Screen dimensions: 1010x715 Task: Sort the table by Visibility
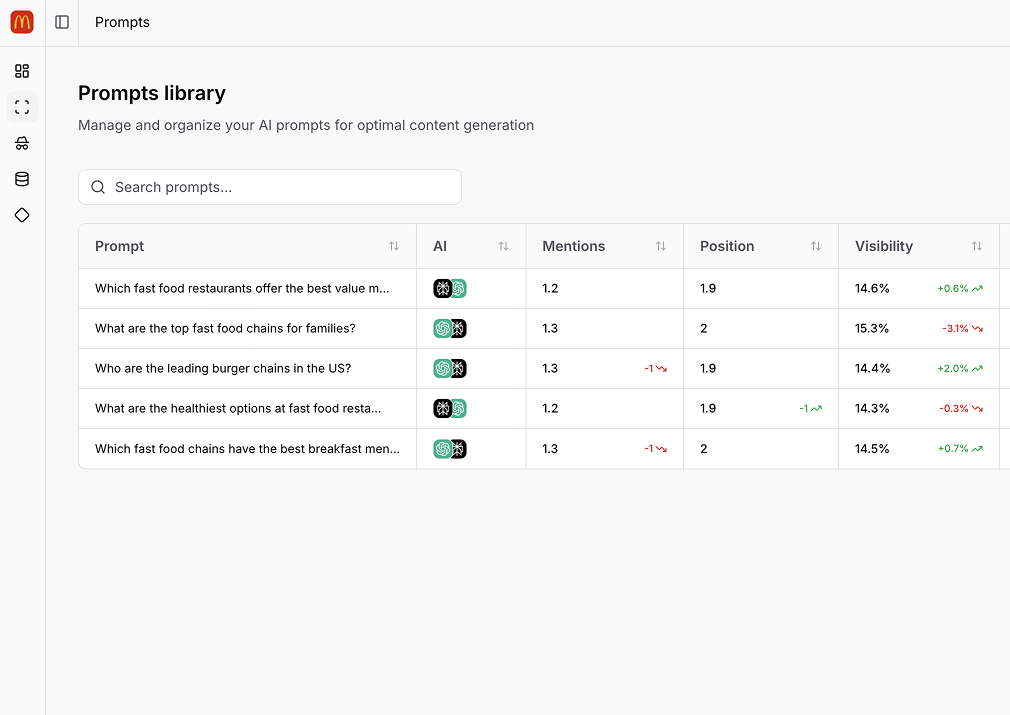pyautogui.click(x=977, y=246)
